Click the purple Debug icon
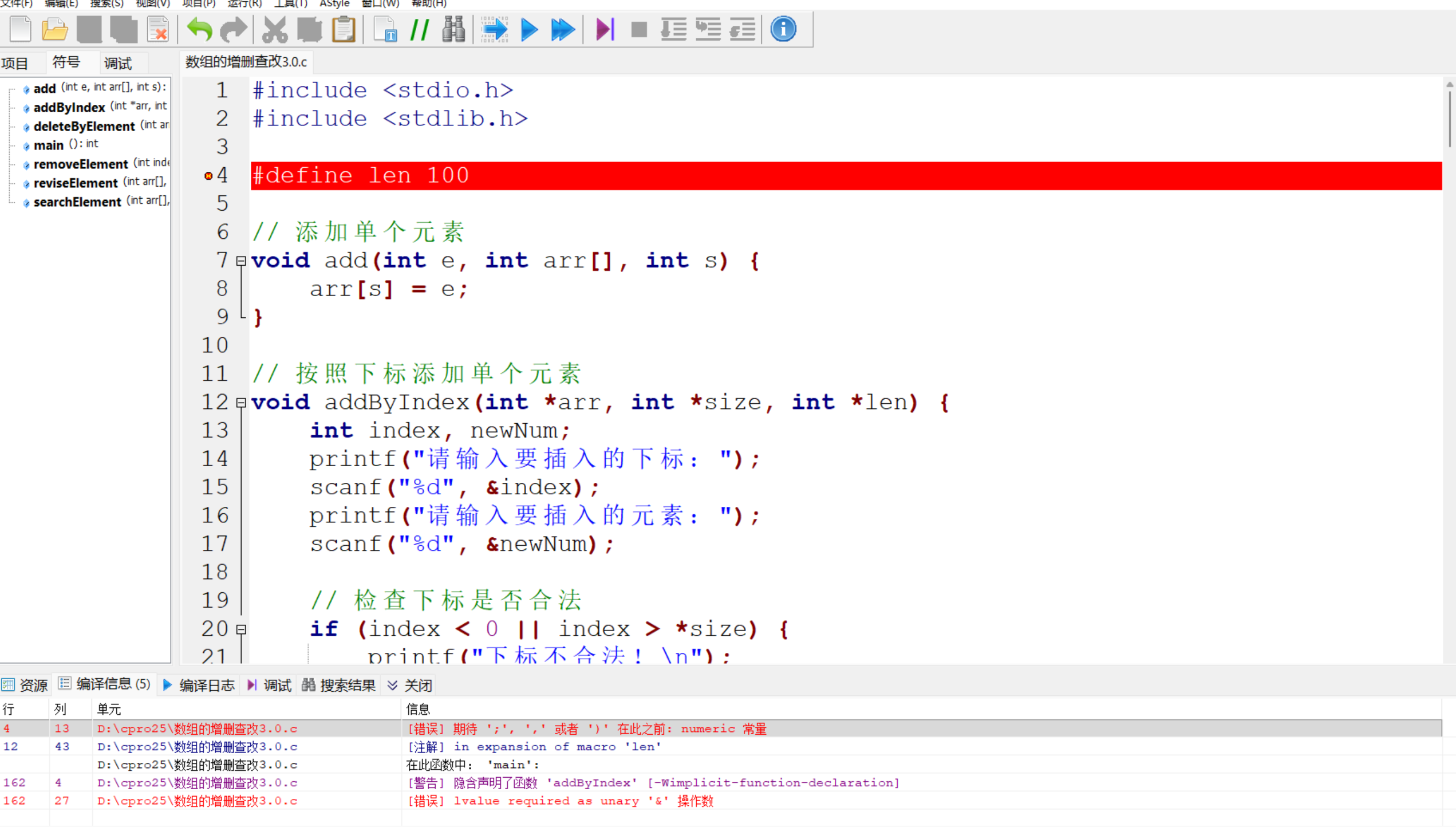1456x827 pixels. tap(605, 29)
